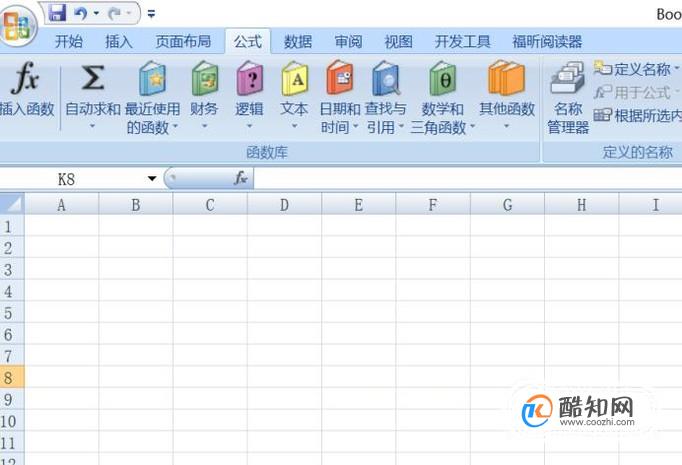Click the Select All corner triangle
Viewport: 682px width, 465px height.
(x=12, y=204)
